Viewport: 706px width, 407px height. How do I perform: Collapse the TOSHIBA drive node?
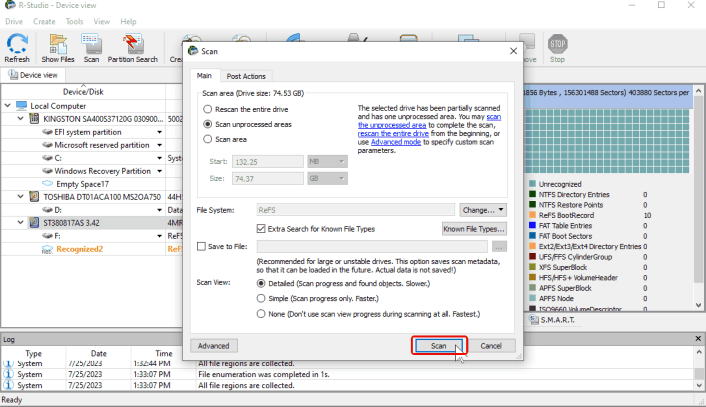[x=21, y=197]
